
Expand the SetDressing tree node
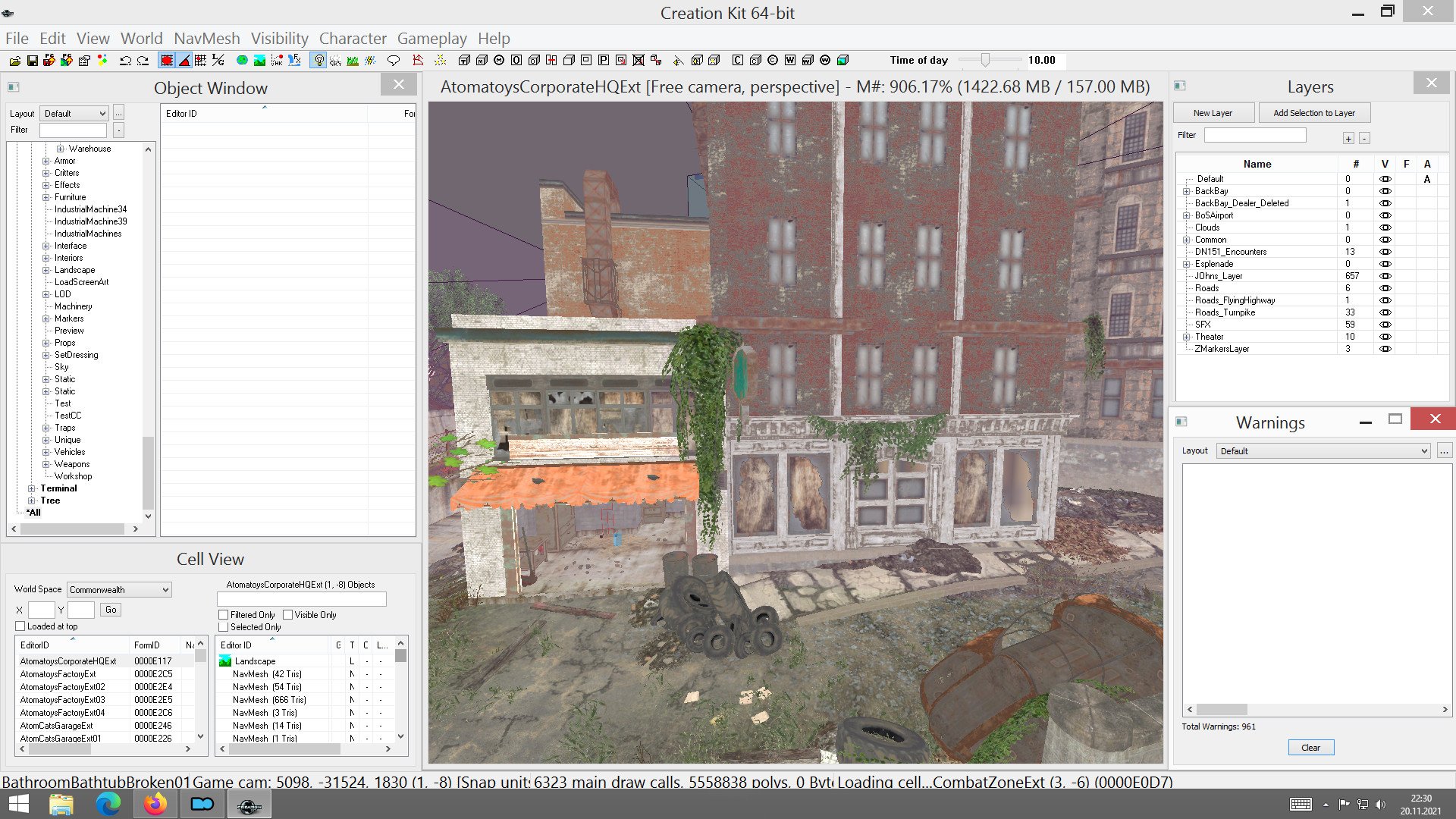[46, 355]
